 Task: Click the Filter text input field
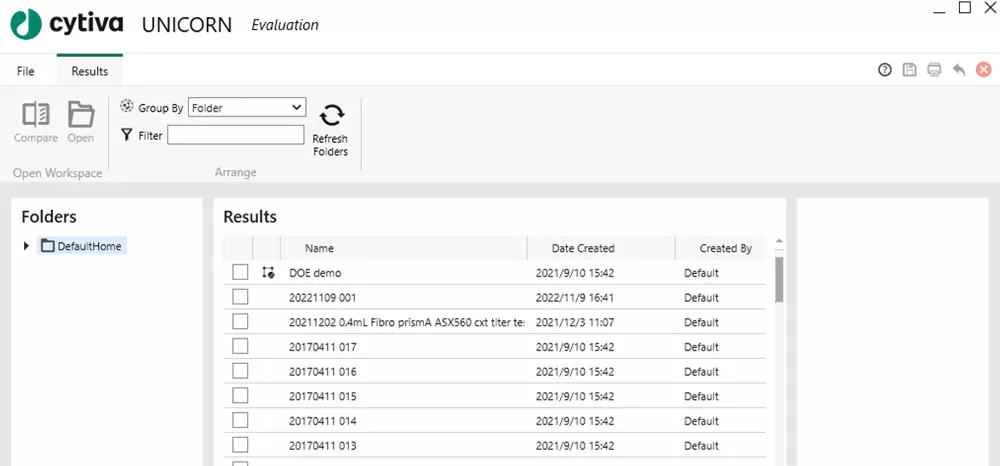point(235,135)
